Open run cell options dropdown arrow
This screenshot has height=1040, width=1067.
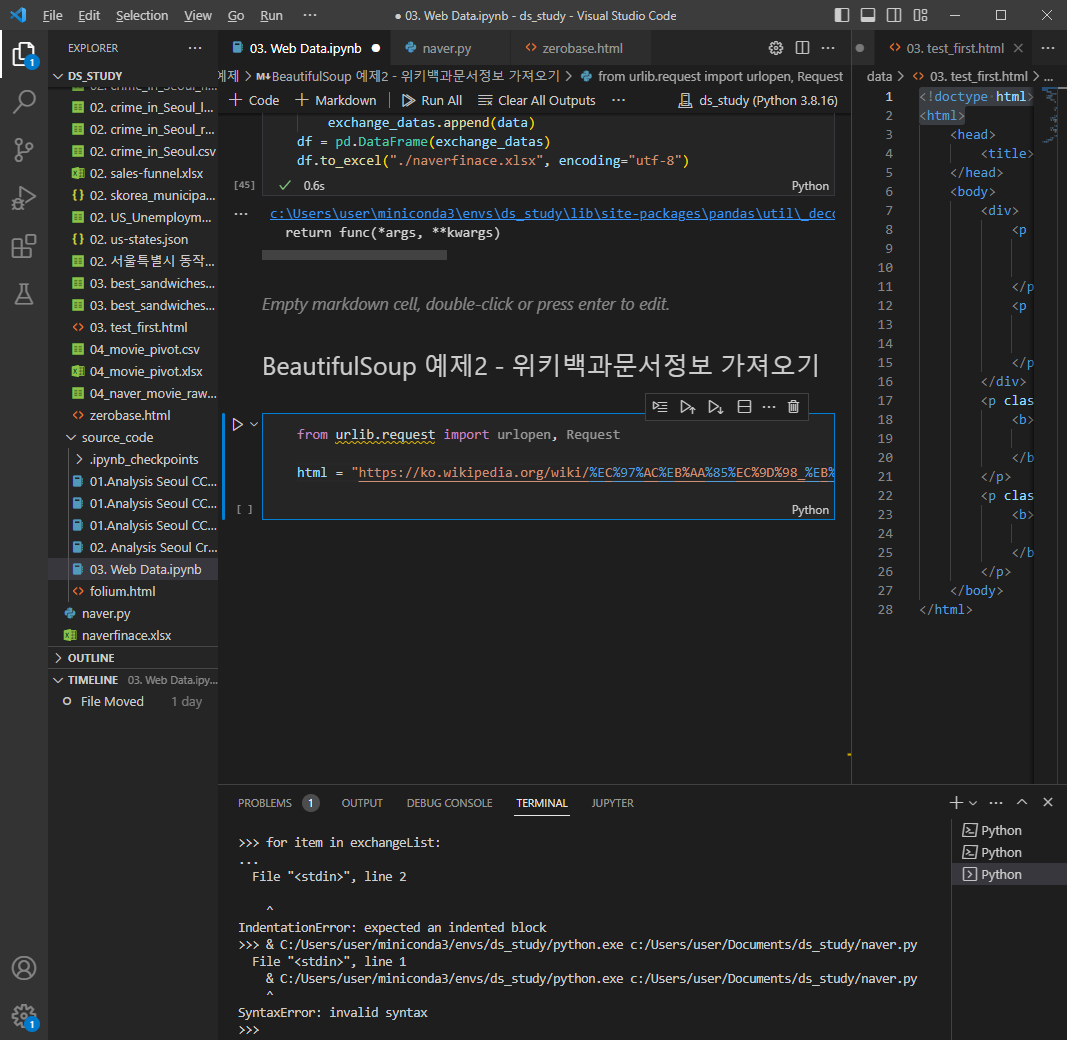(x=254, y=425)
